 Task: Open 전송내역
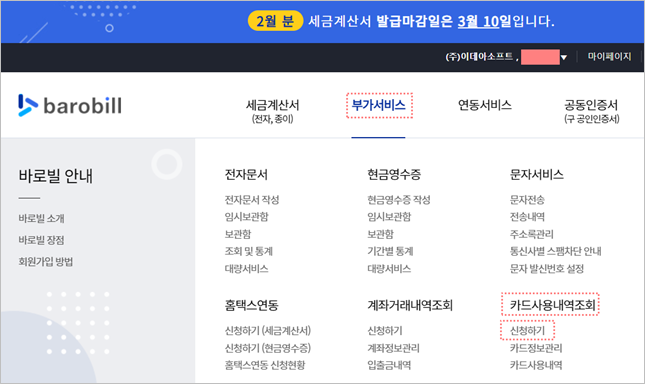point(527,217)
